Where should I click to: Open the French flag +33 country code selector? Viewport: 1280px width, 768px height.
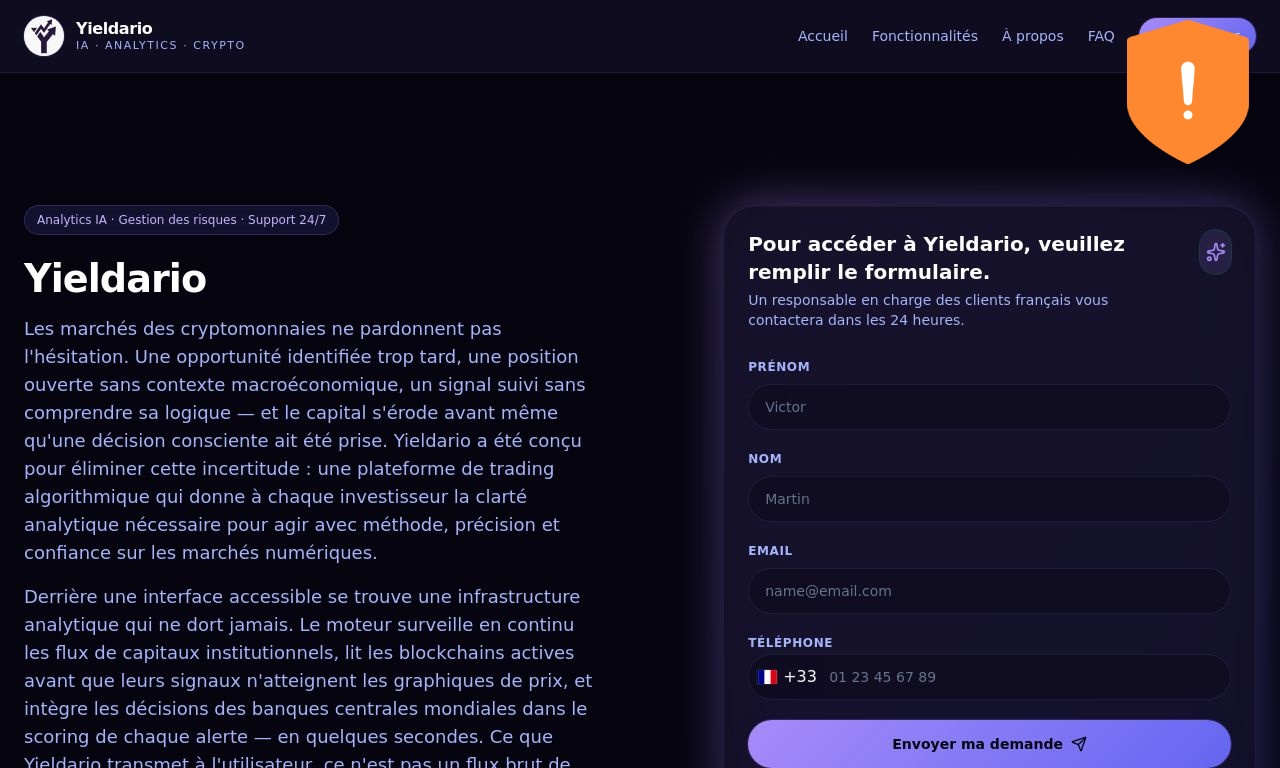point(787,677)
